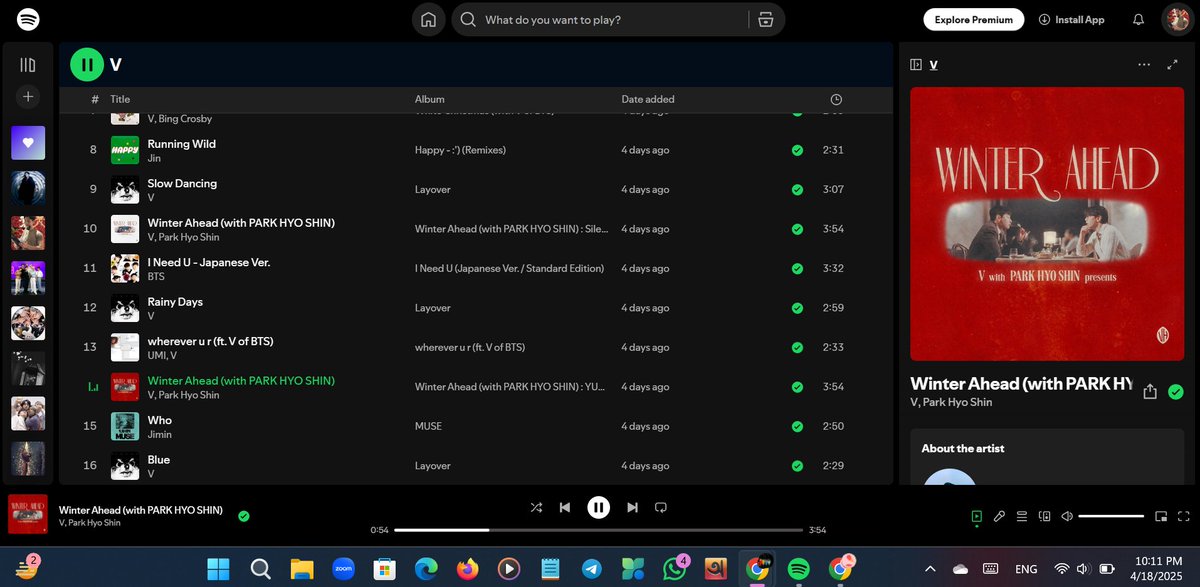
Task: Open Telegram from the taskbar
Action: tap(592, 569)
